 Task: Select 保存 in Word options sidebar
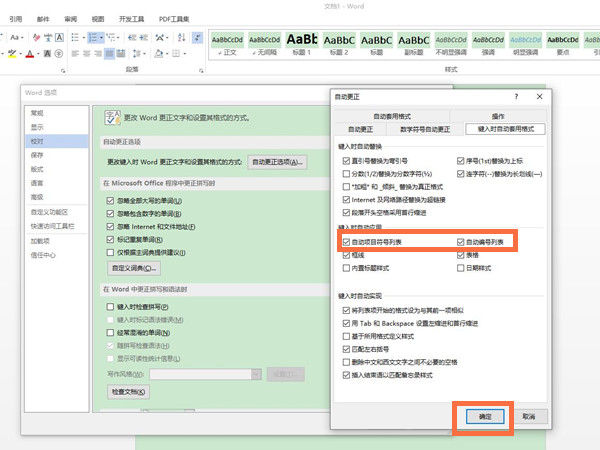coord(37,155)
